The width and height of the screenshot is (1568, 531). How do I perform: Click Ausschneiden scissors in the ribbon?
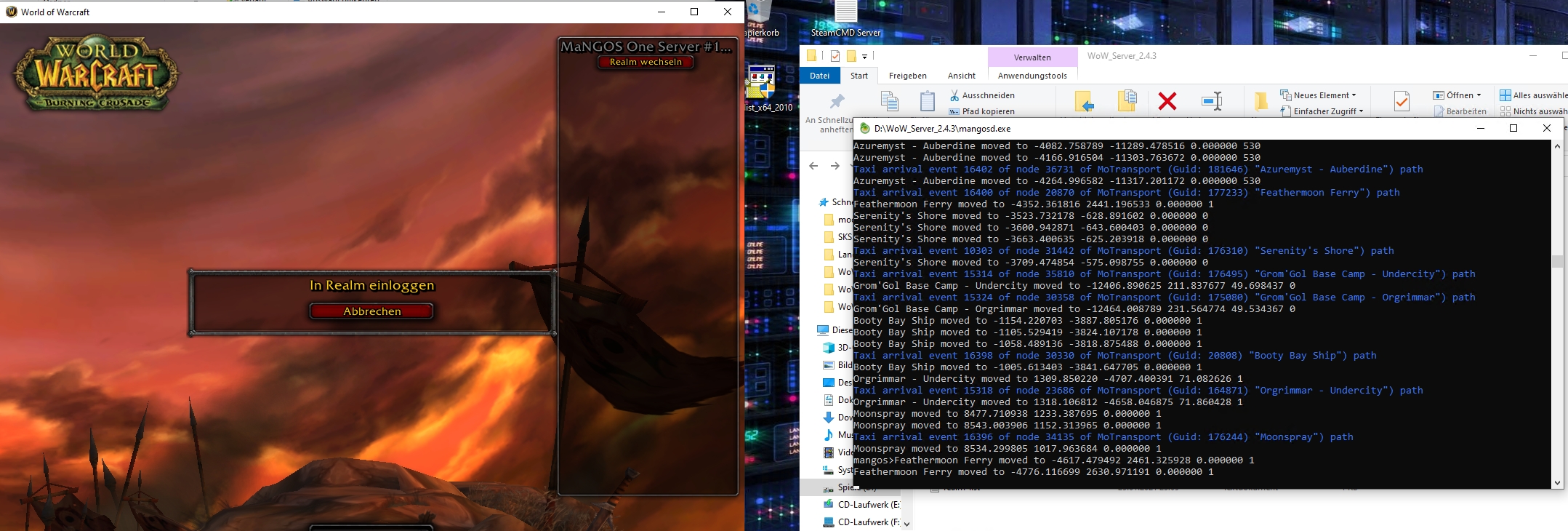pyautogui.click(x=981, y=95)
